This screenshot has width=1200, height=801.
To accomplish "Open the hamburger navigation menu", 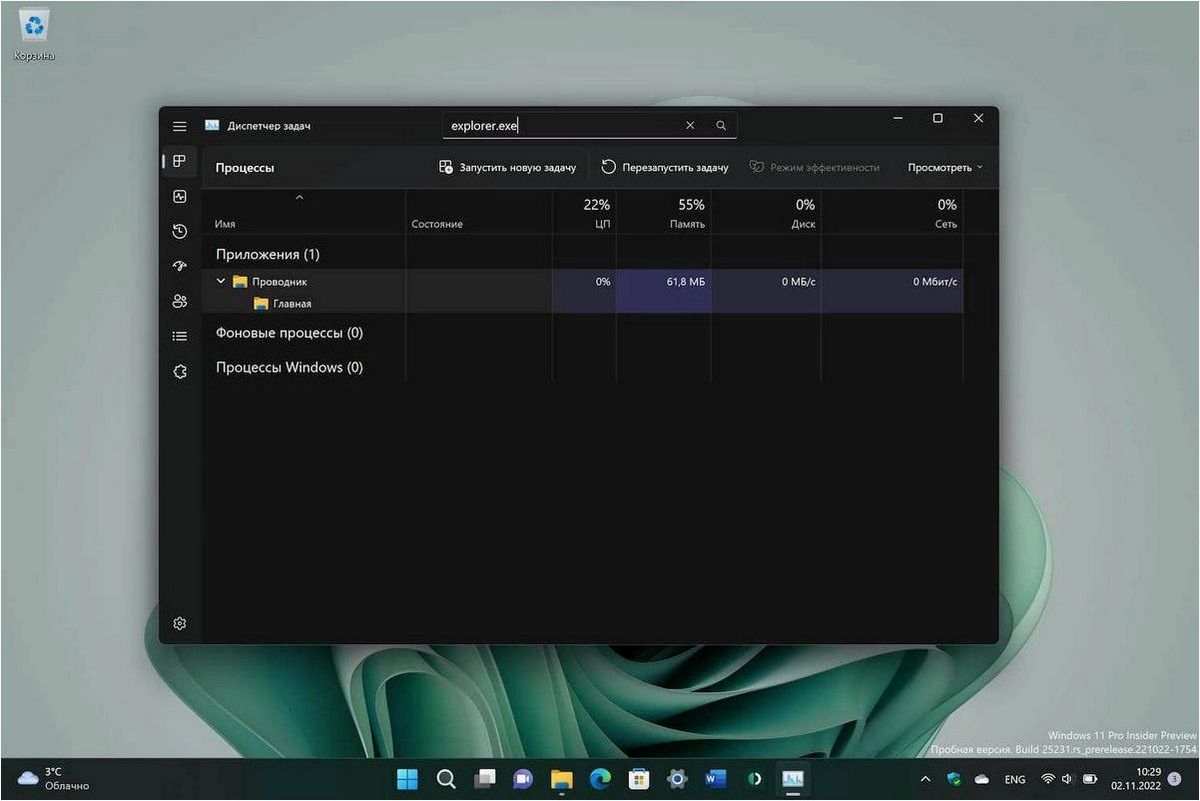I will pyautogui.click(x=180, y=127).
